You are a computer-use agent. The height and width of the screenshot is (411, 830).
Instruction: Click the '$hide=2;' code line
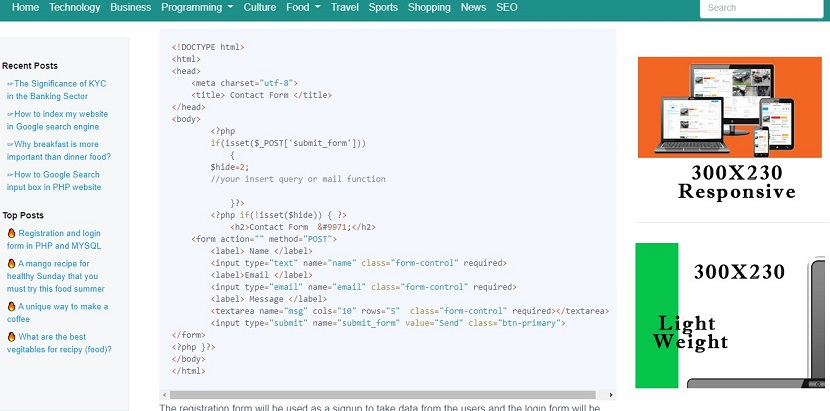(x=230, y=167)
